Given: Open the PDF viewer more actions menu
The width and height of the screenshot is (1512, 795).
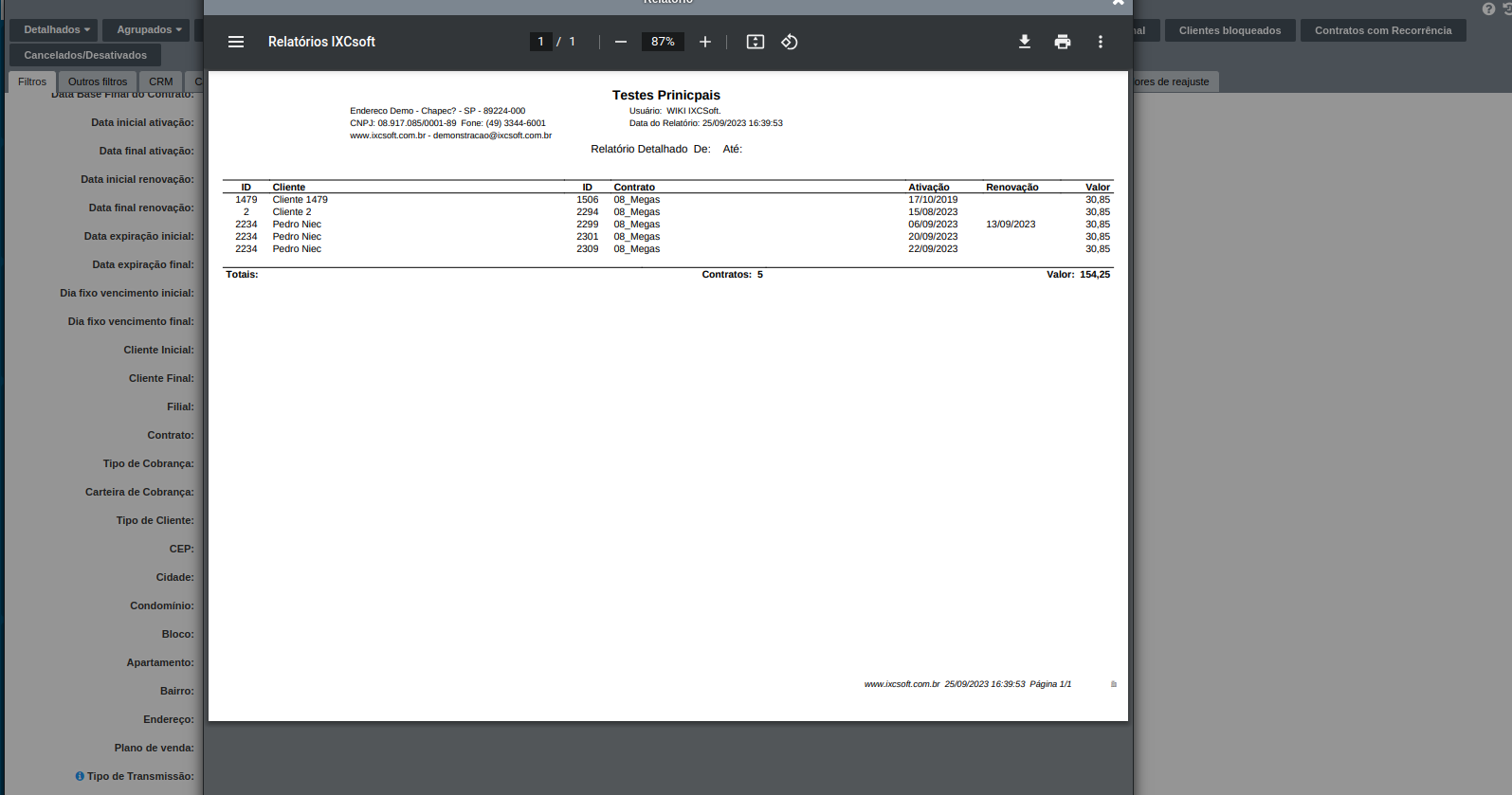Looking at the screenshot, I should click(x=1101, y=42).
